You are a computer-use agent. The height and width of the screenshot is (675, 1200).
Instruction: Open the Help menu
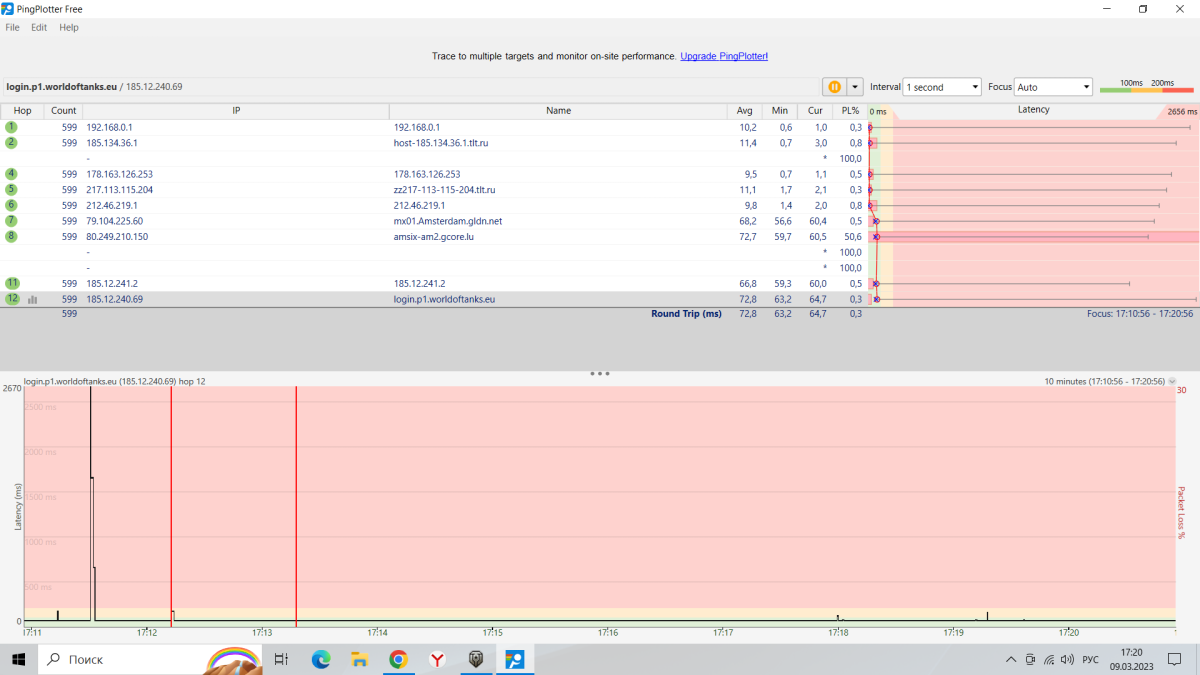69,27
